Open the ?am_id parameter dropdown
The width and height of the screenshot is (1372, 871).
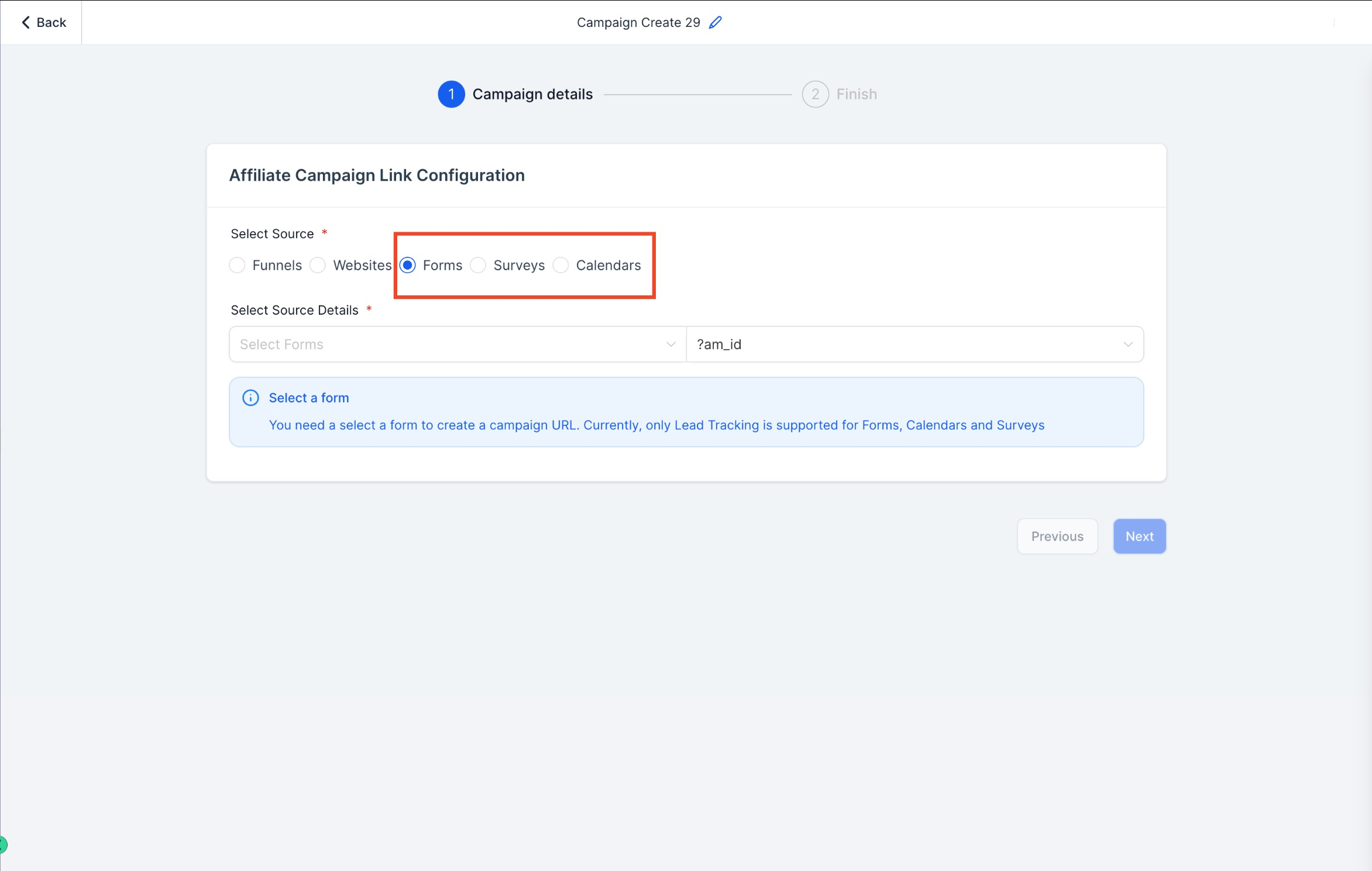point(915,344)
